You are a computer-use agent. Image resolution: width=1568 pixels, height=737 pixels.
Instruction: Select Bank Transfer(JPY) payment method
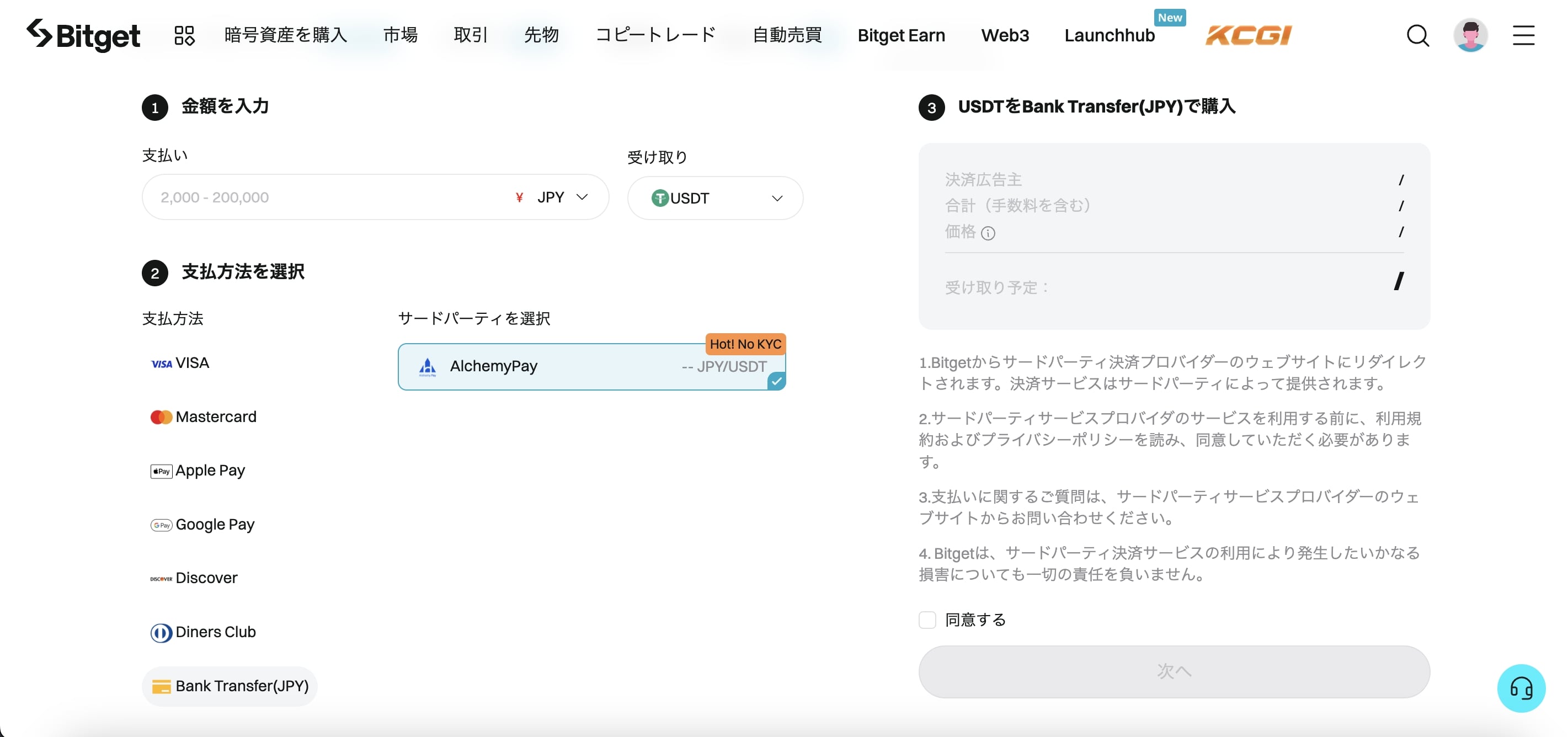[230, 686]
